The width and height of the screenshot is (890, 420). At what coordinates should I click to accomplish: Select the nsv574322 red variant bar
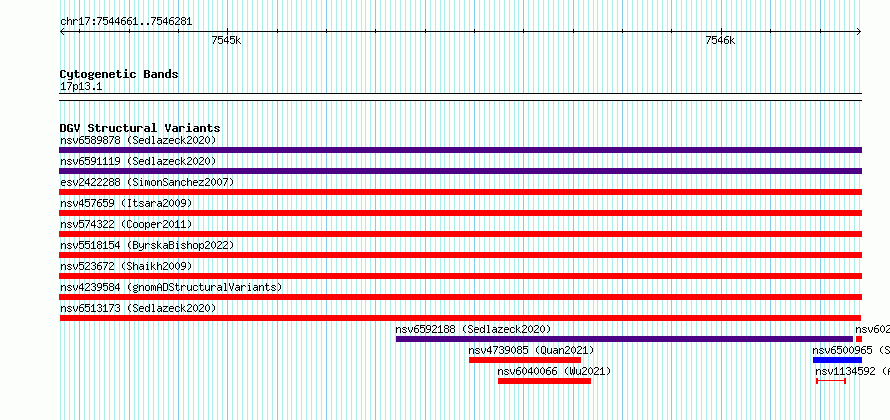click(460, 234)
